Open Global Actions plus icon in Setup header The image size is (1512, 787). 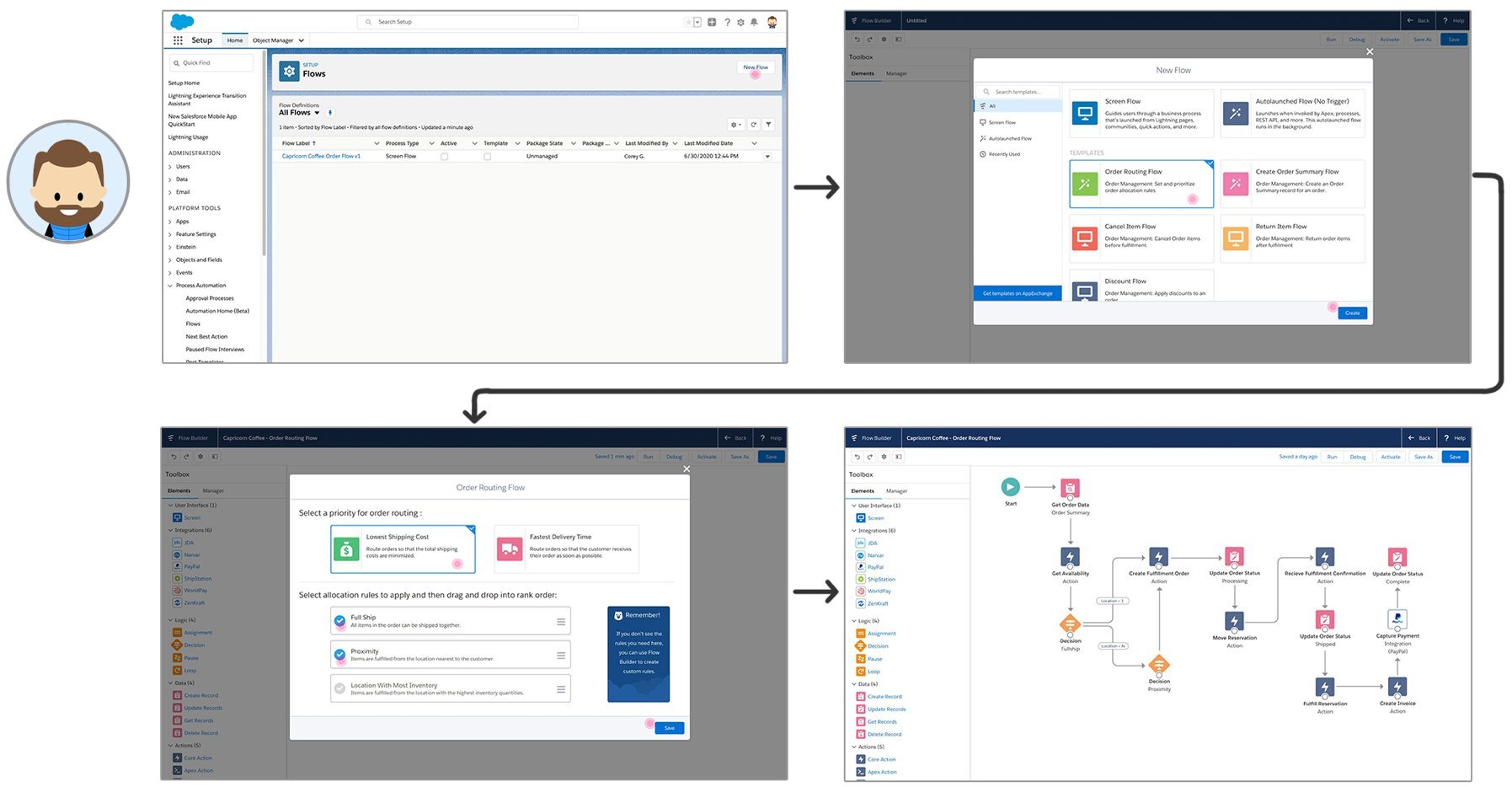pyautogui.click(x=712, y=22)
